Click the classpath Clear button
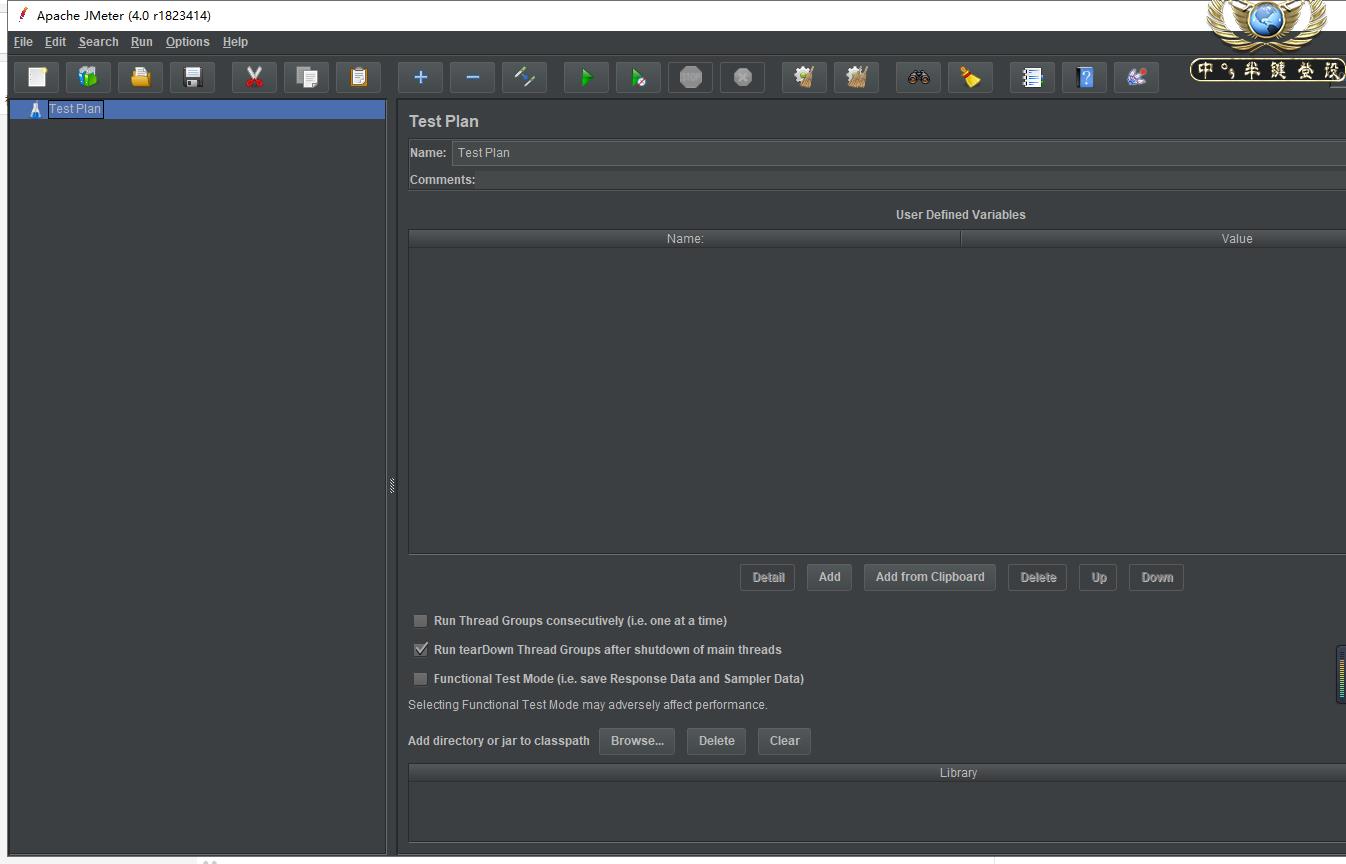Image resolution: width=1346 pixels, height=864 pixels. click(x=784, y=741)
